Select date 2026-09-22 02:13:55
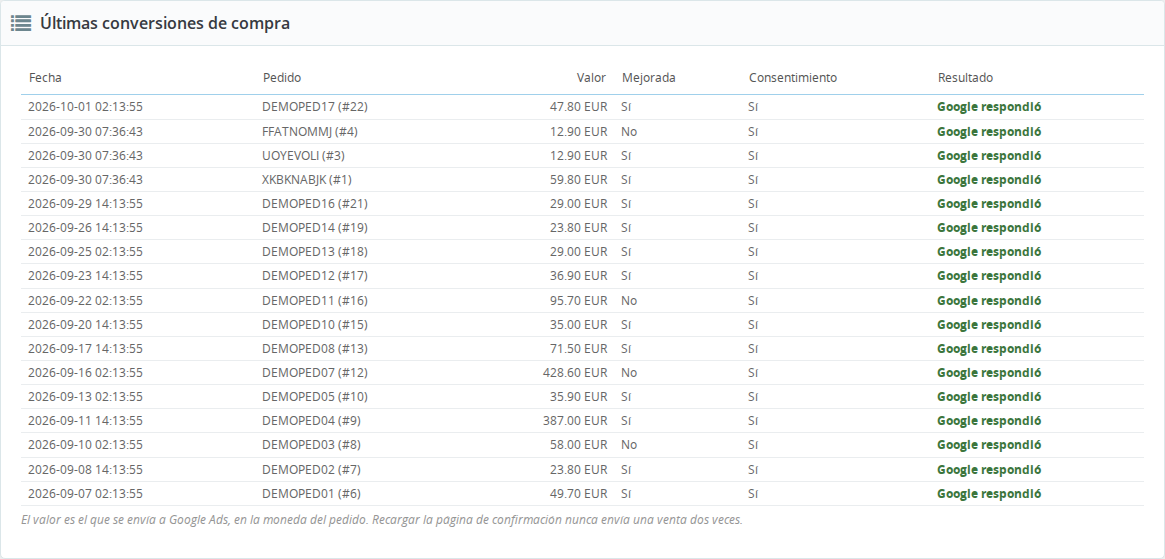The width and height of the screenshot is (1165, 559). (x=85, y=300)
